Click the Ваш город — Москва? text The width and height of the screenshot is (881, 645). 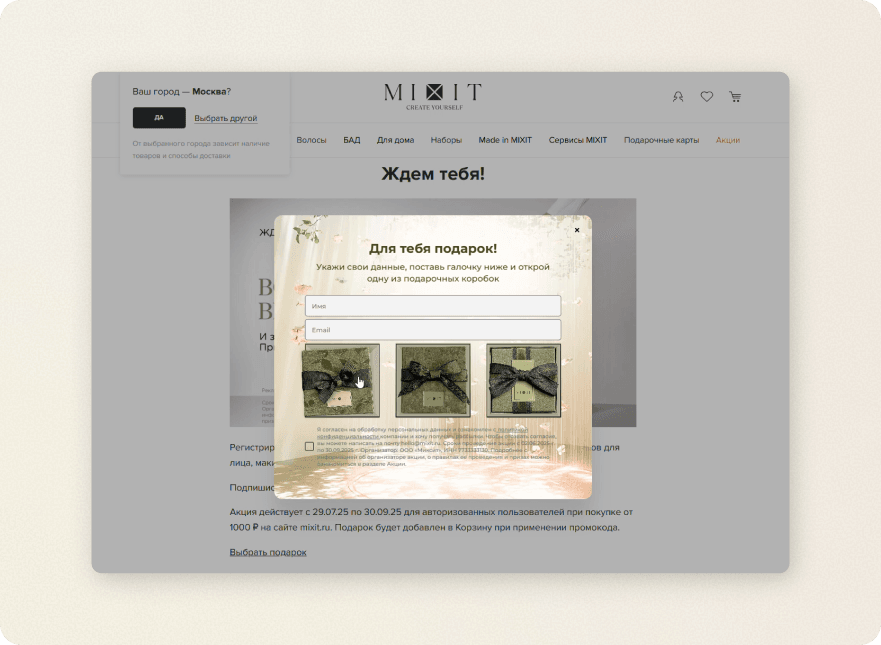[181, 92]
